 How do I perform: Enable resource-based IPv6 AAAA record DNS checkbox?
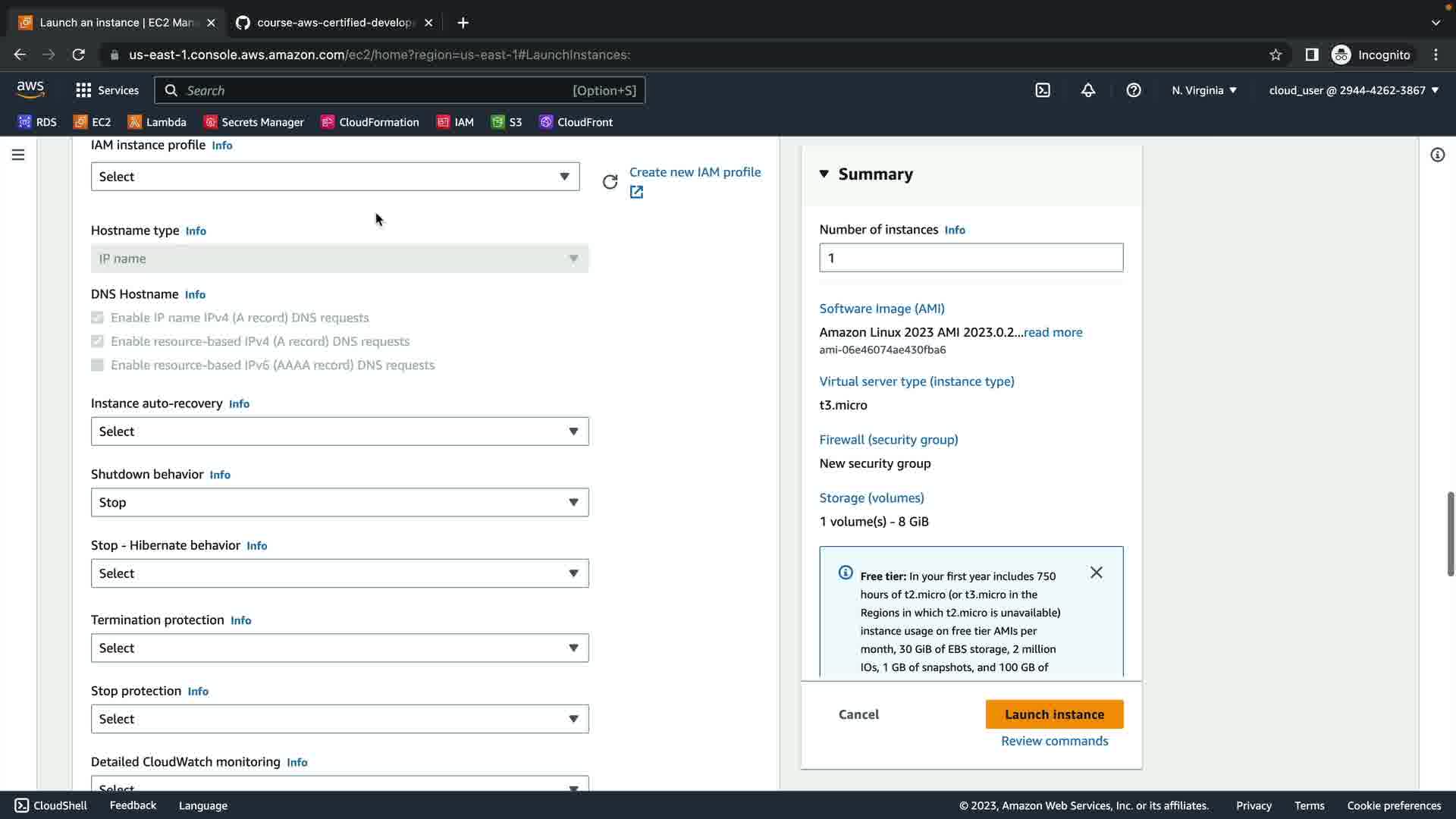[x=97, y=366]
